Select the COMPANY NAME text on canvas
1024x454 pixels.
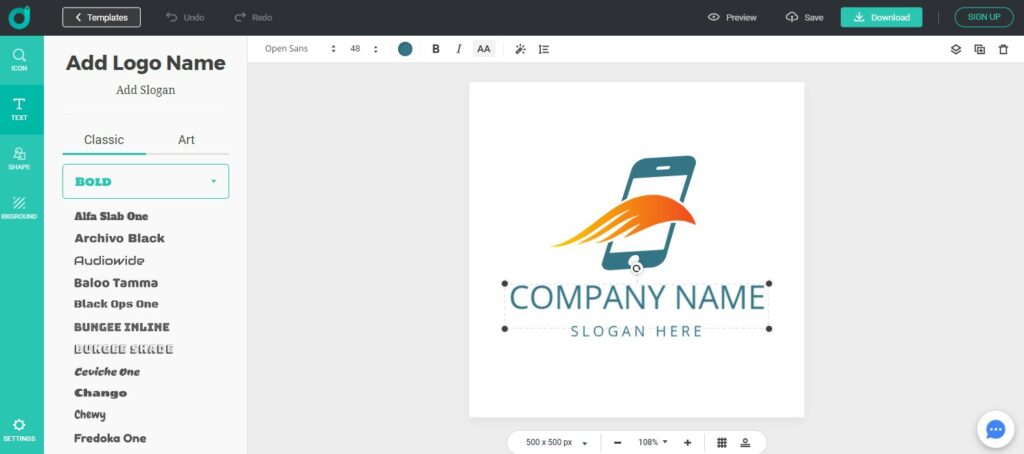tap(637, 297)
